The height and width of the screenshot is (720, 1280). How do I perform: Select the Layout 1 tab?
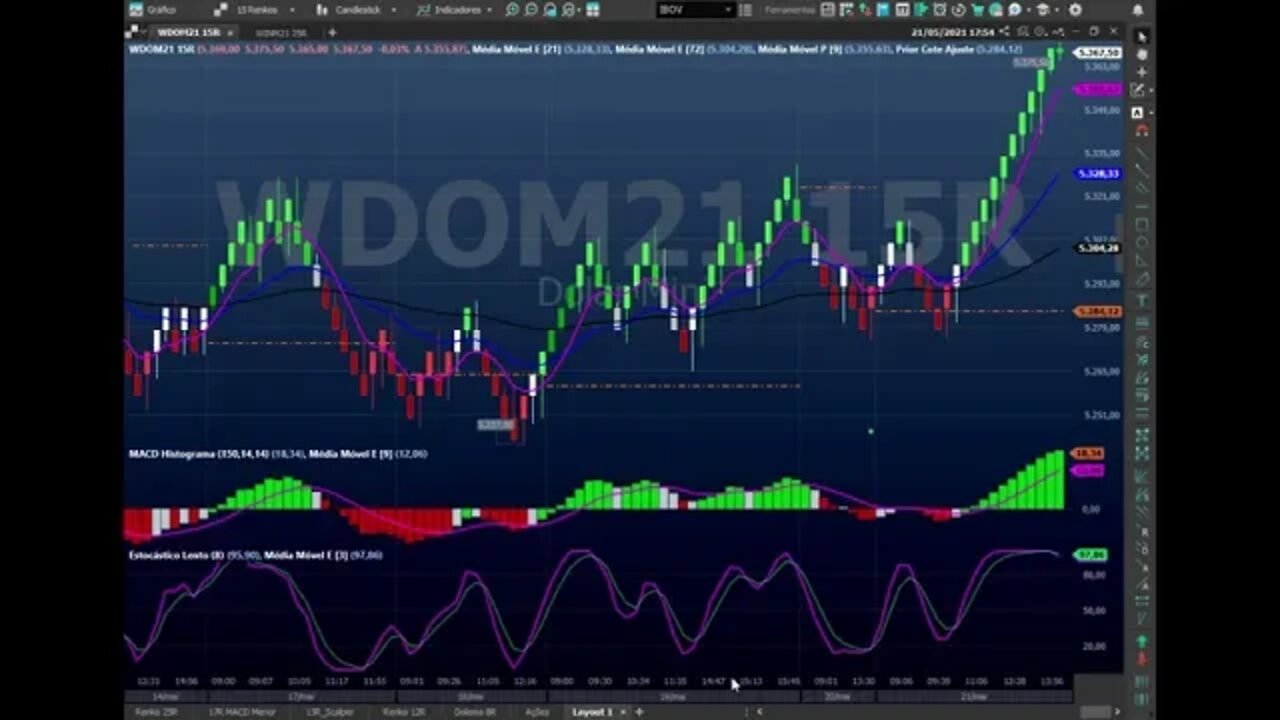click(591, 712)
